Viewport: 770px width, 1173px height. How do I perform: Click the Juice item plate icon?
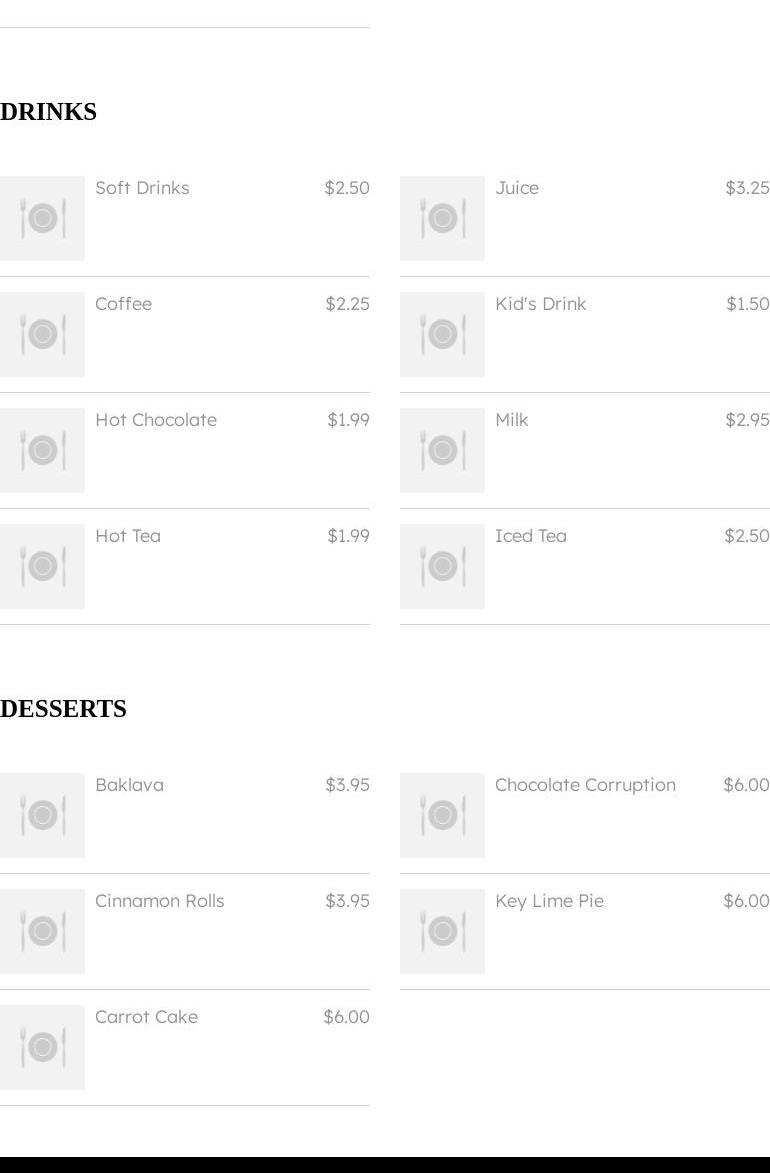coord(442,218)
